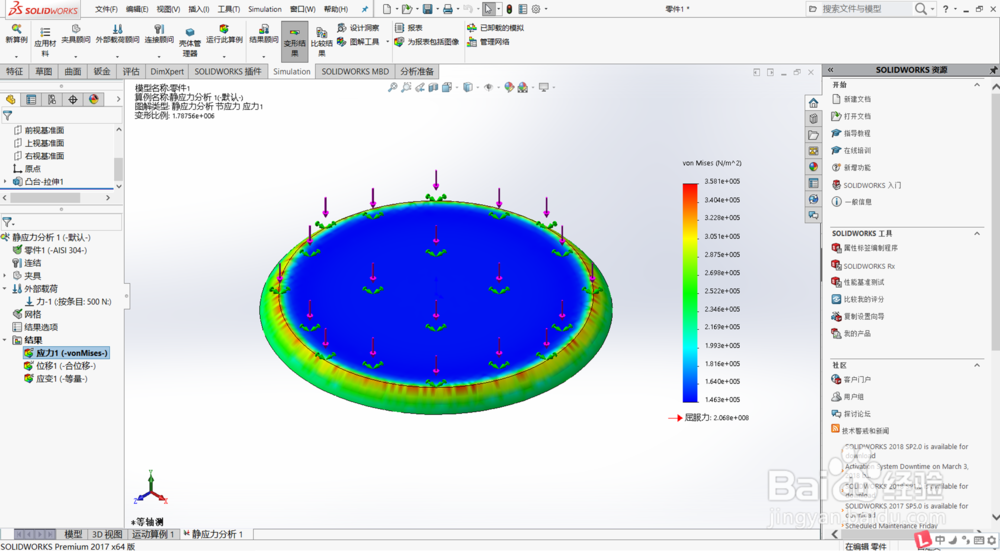Expand the 夹具 (Fixtures) tree node
The height and width of the screenshot is (551, 1000).
pyautogui.click(x=5, y=276)
